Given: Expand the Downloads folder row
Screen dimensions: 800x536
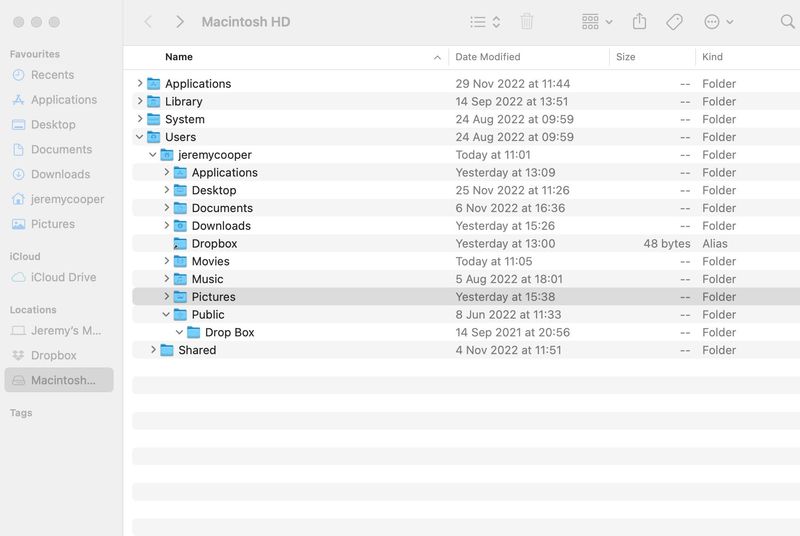Looking at the screenshot, I should click(x=166, y=225).
